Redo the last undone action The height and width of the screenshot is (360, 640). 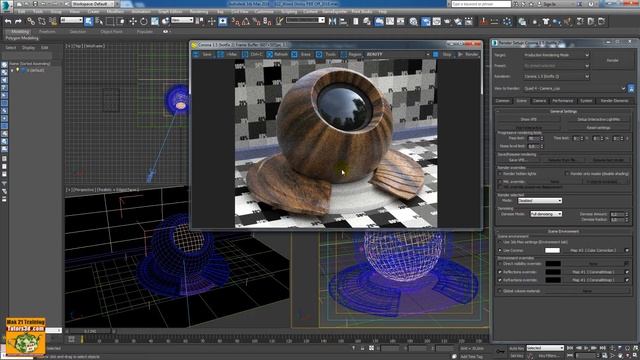point(18,22)
